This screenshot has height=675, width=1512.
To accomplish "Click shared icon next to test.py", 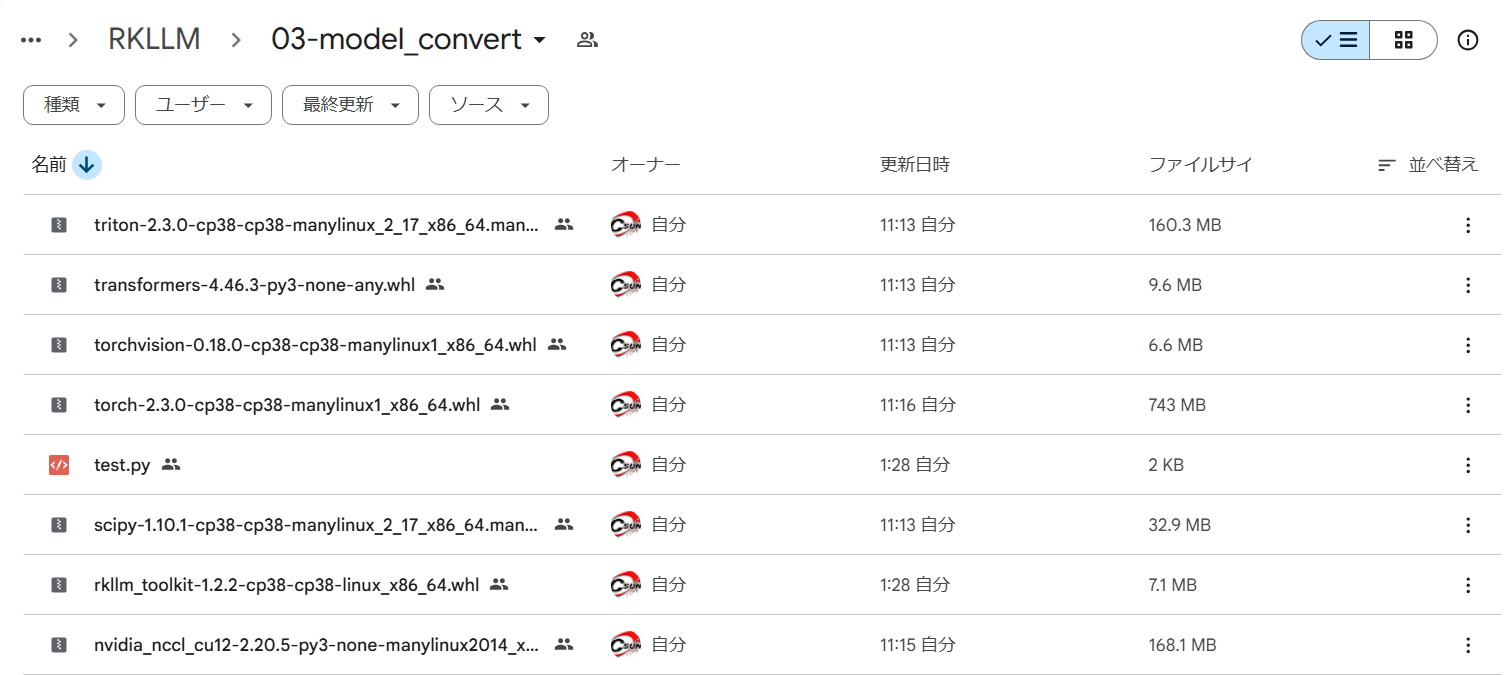I will coord(171,465).
